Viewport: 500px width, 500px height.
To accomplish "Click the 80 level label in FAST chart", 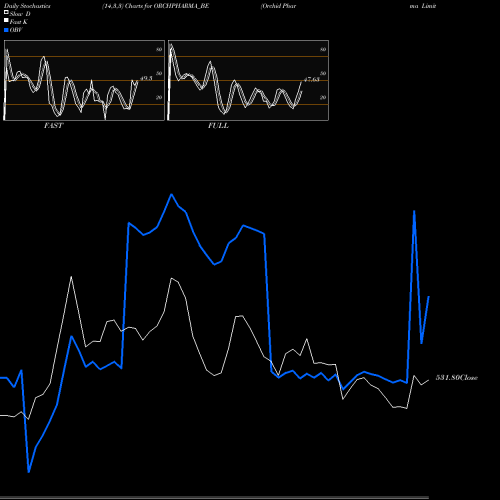I will [159, 49].
